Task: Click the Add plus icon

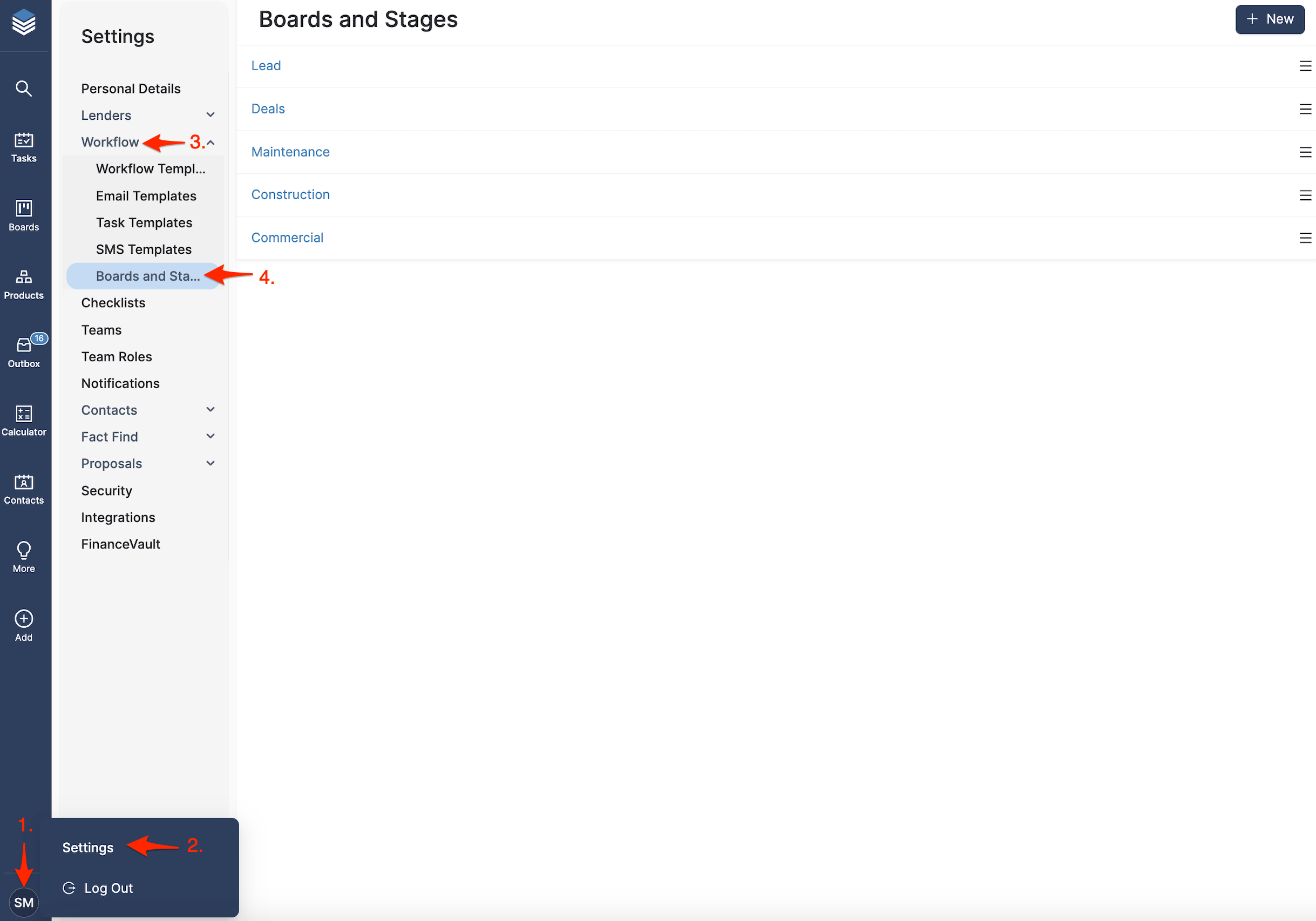Action: pyautogui.click(x=23, y=620)
